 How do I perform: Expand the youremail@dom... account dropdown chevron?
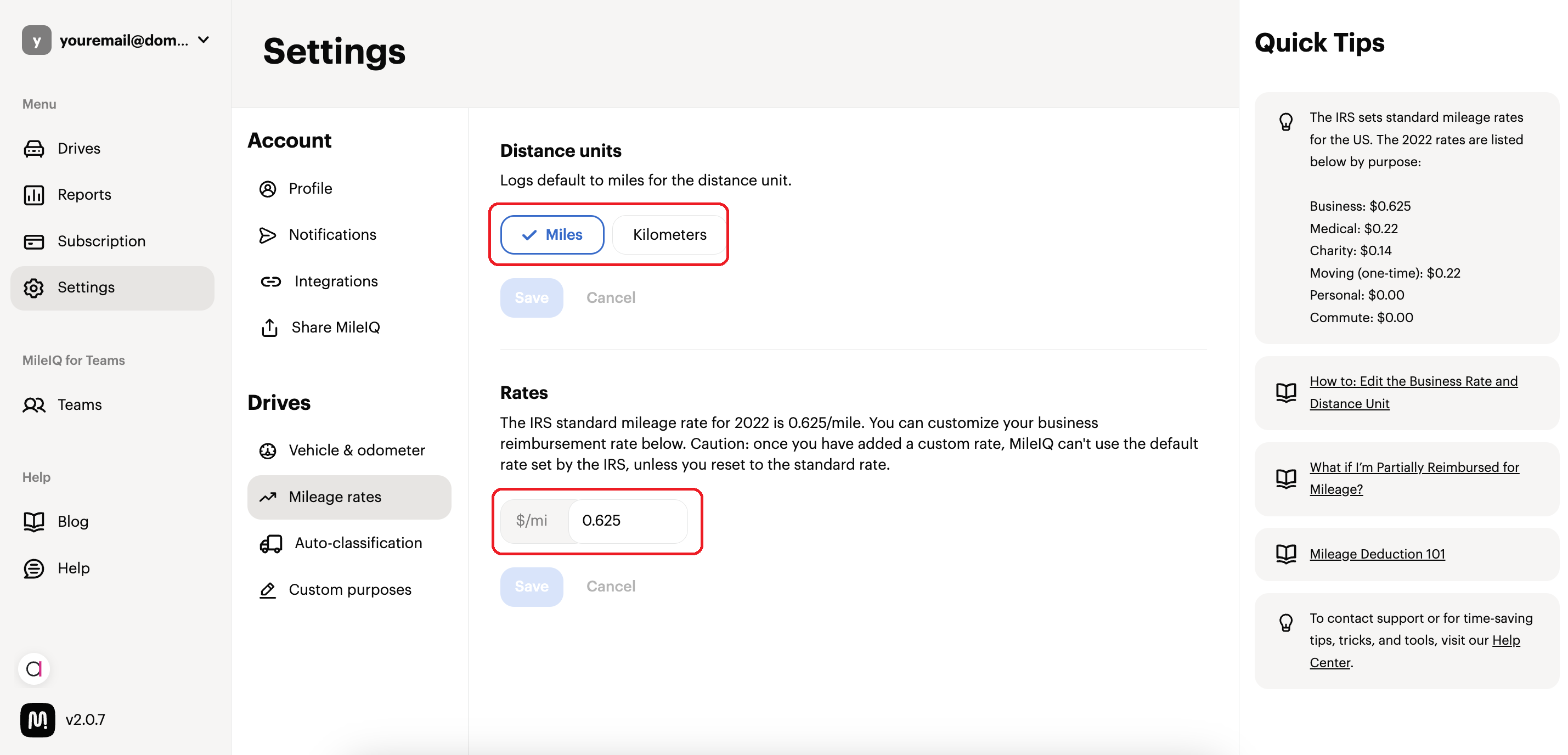(204, 40)
